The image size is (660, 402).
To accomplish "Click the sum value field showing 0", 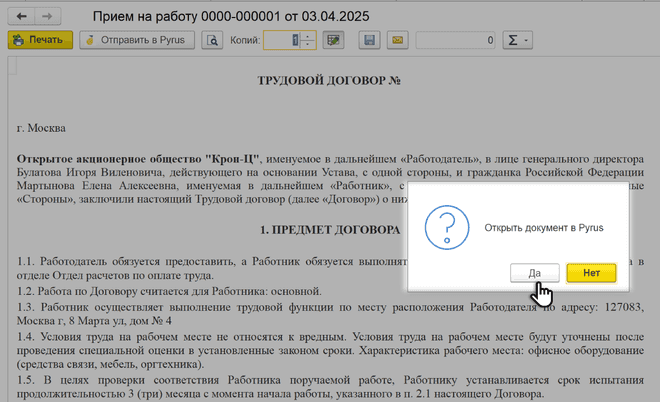I will pos(455,41).
